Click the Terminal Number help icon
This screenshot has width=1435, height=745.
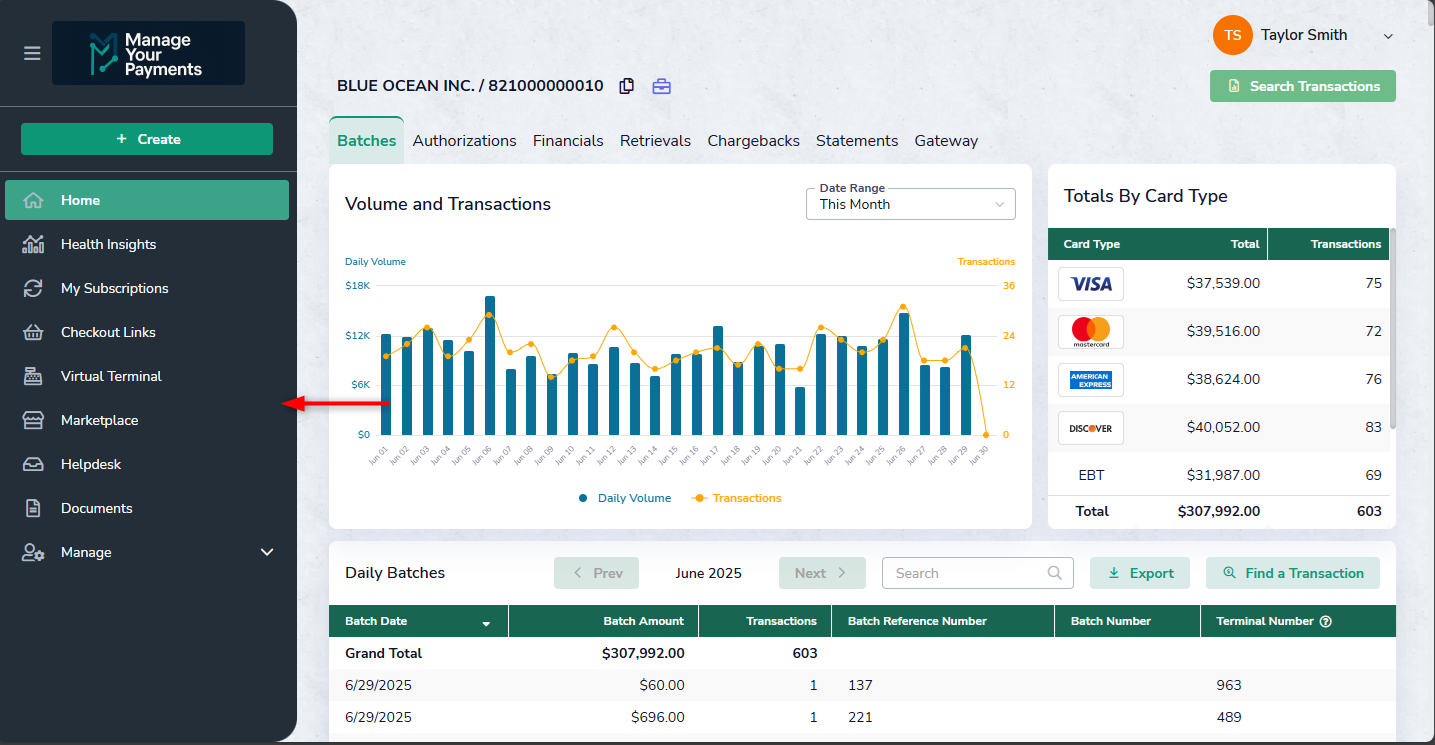1326,621
